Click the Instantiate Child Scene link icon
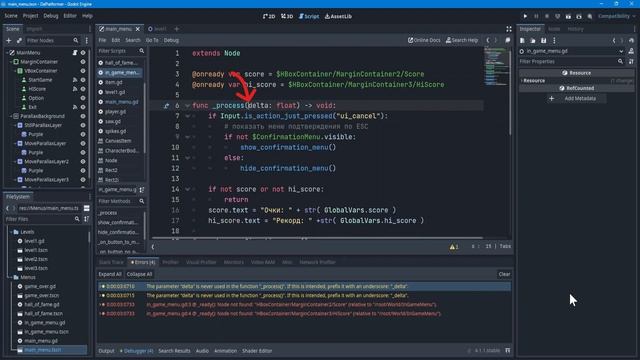This screenshot has height=360, width=640. pyautogui.click(x=19, y=40)
